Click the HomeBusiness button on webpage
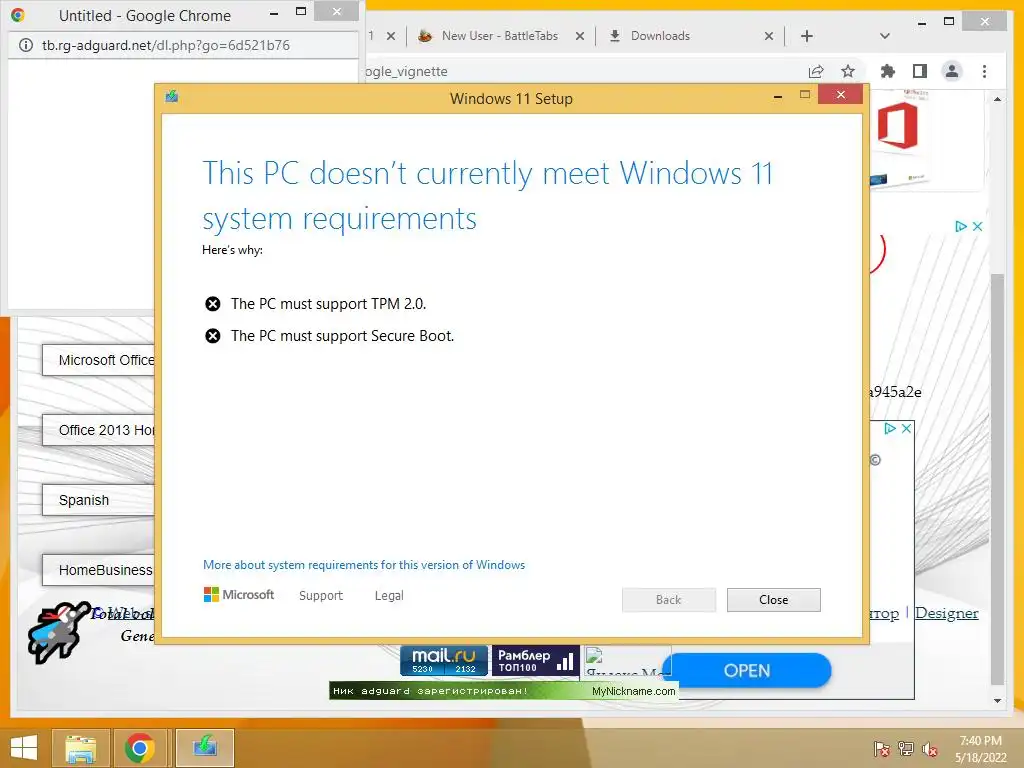This screenshot has width=1024, height=768. click(99, 570)
